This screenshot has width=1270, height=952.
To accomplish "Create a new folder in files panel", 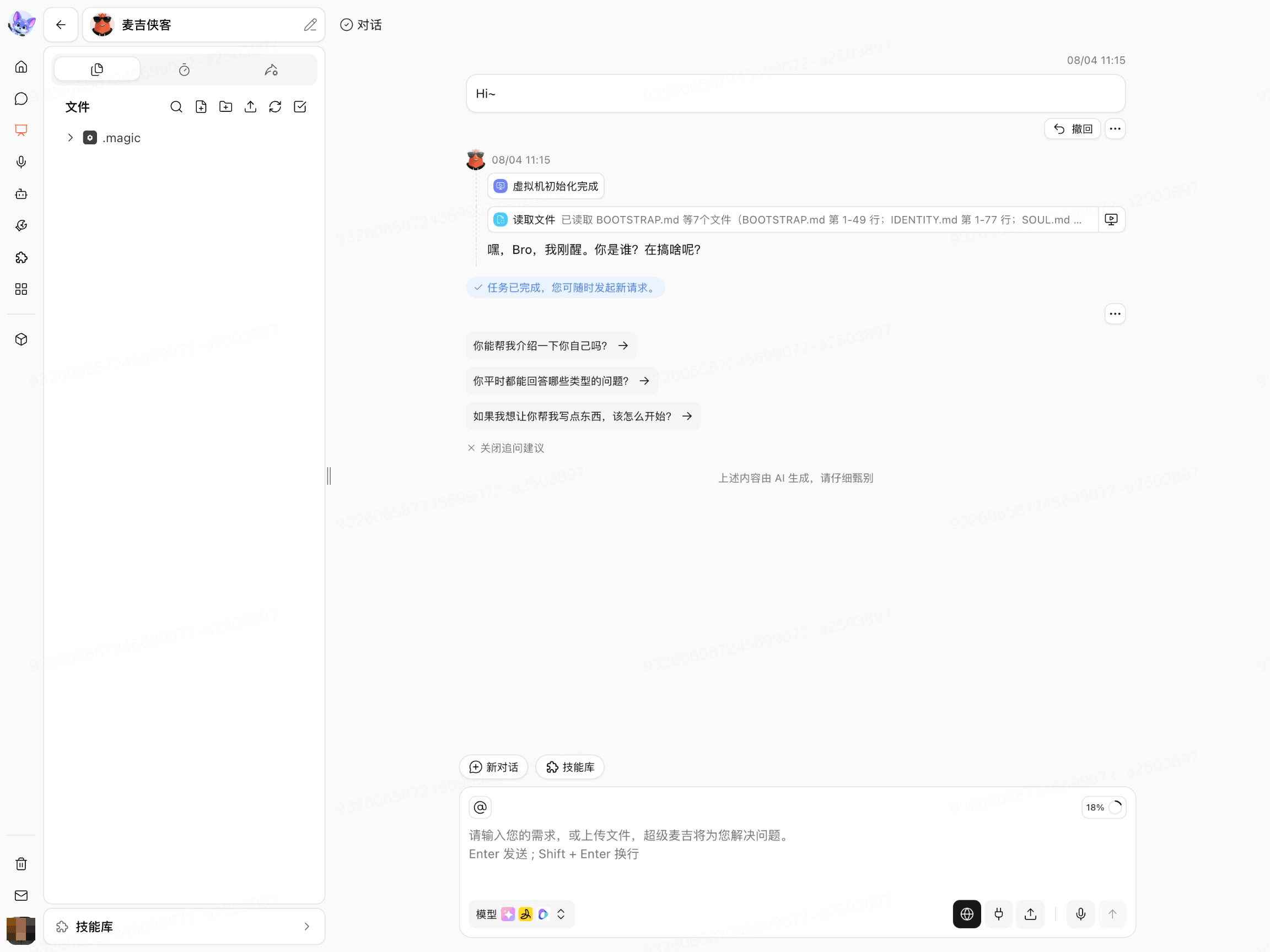I will [x=225, y=107].
